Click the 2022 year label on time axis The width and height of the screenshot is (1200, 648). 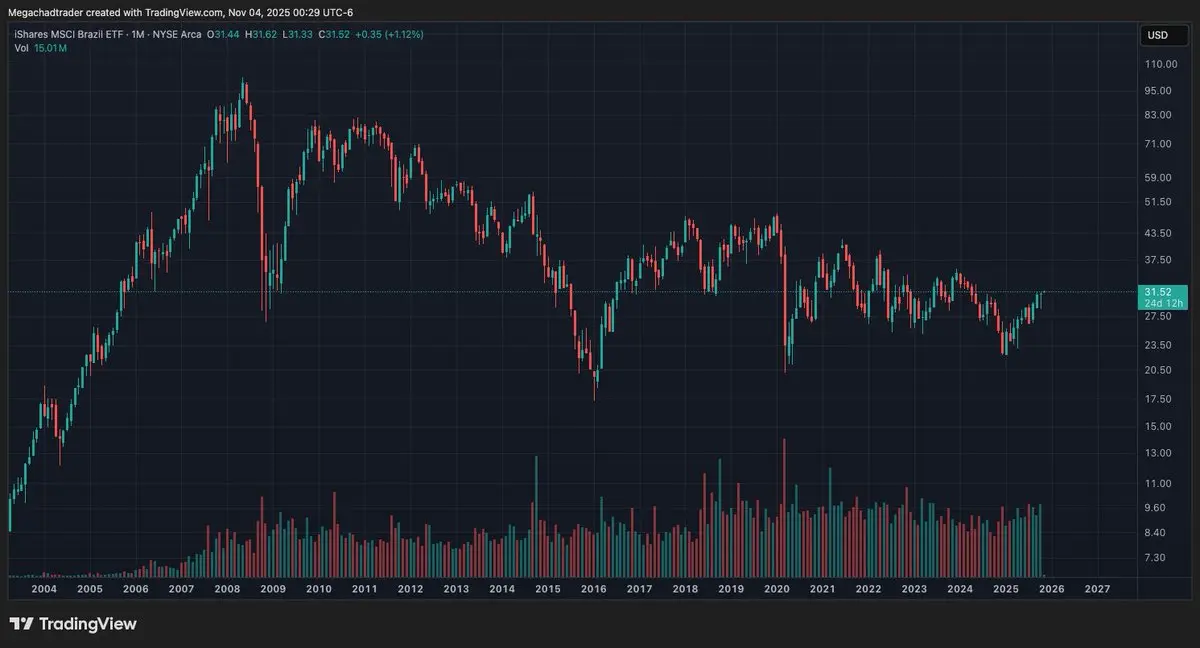pos(868,590)
